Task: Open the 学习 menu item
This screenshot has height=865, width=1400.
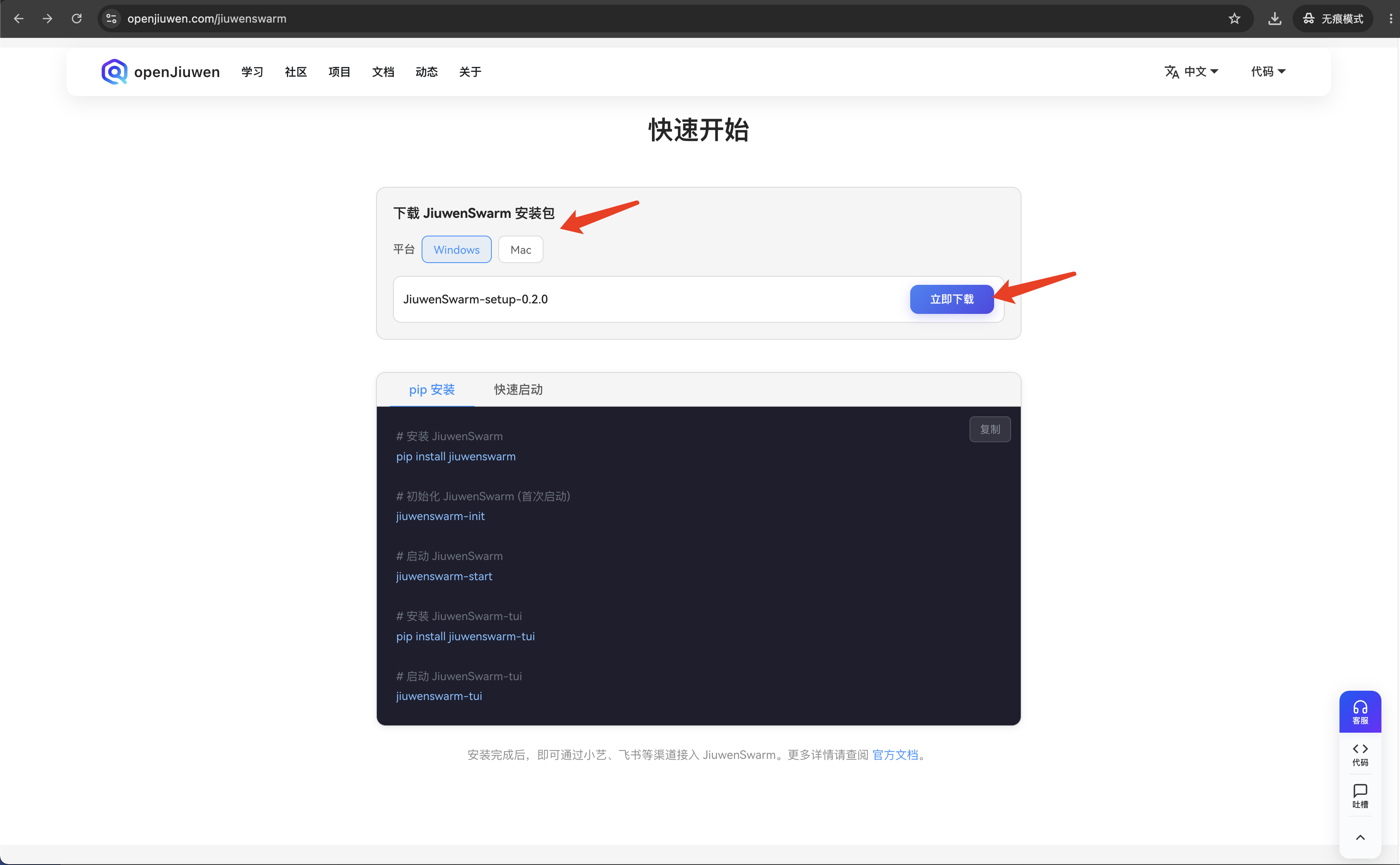Action: [x=252, y=71]
